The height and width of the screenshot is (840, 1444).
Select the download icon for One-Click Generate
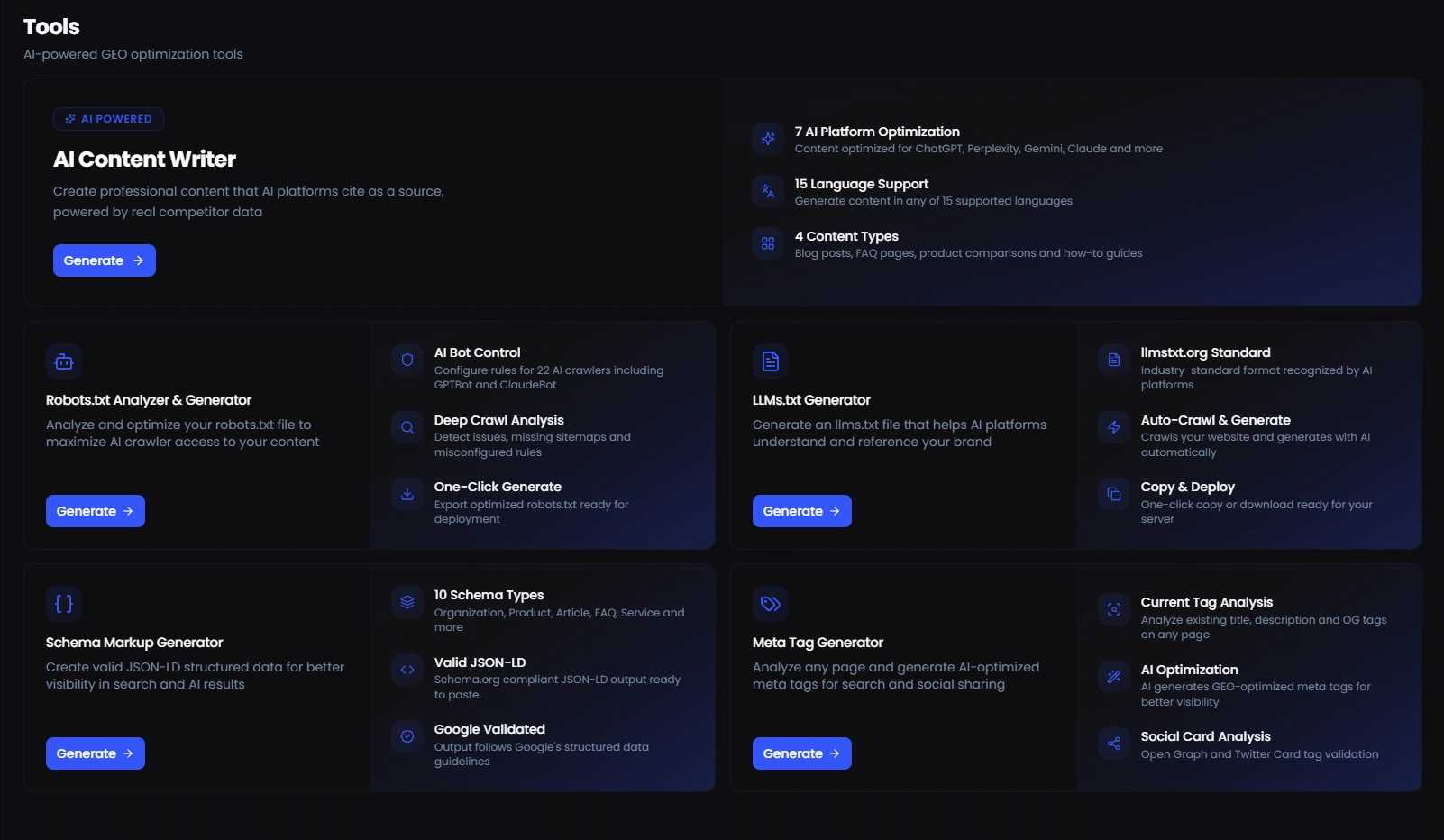point(407,494)
